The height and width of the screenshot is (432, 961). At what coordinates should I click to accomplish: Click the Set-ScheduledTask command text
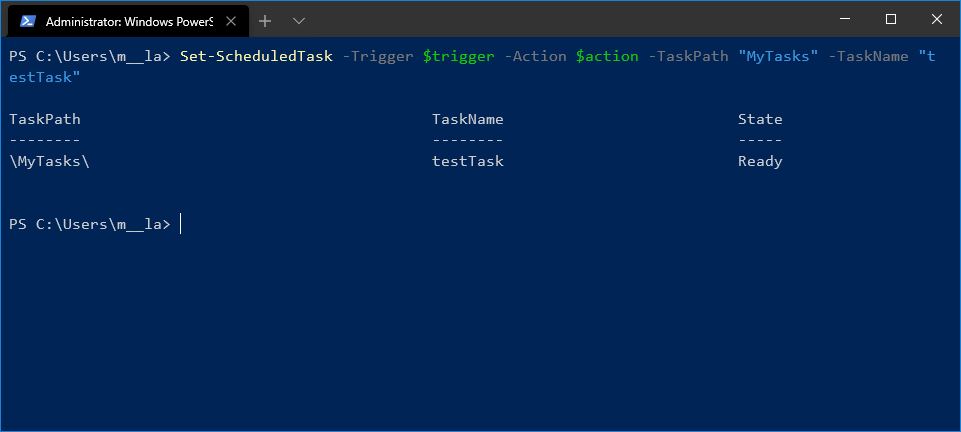pyautogui.click(x=256, y=56)
